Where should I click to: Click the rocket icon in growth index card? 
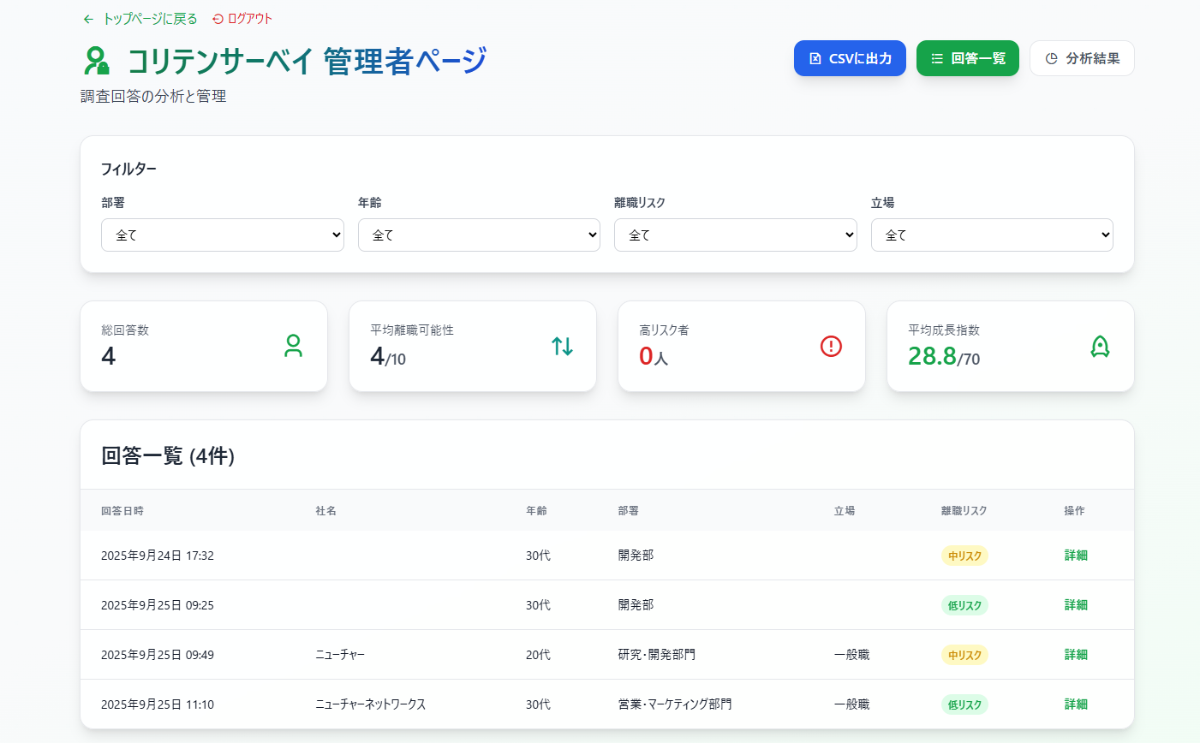[x=1100, y=346]
